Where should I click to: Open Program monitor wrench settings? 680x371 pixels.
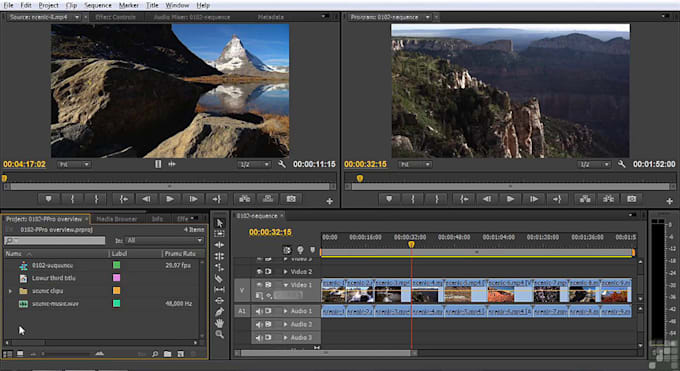(x=622, y=164)
